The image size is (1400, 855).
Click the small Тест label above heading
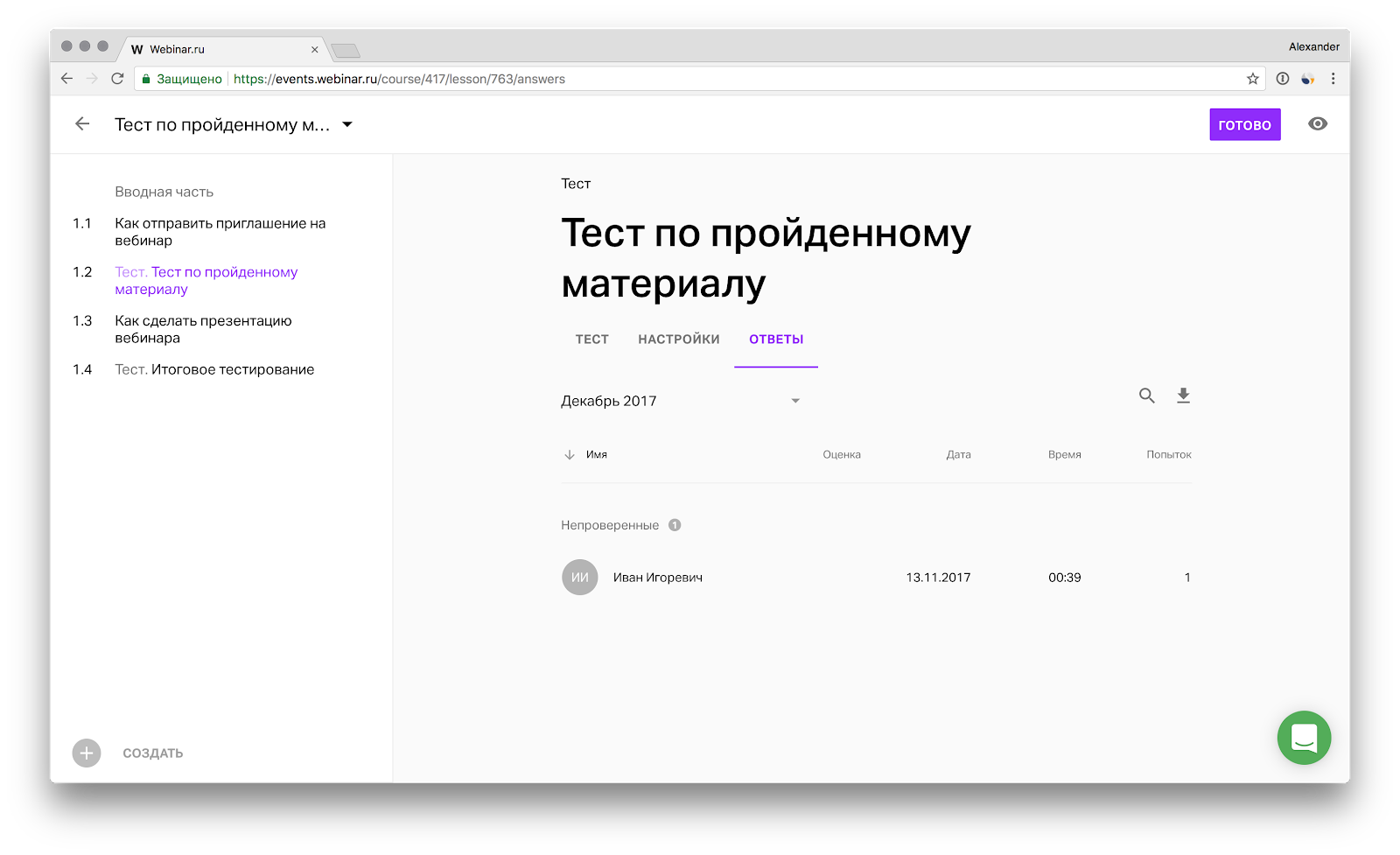(576, 184)
